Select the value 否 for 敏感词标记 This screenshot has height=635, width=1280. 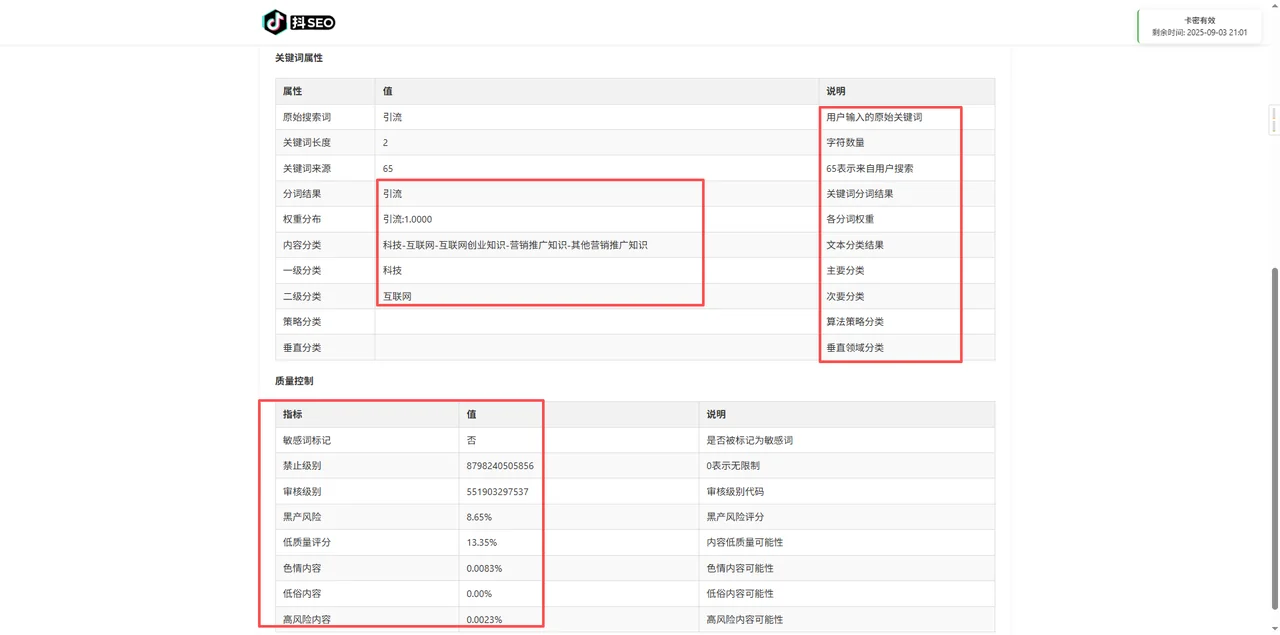point(471,440)
